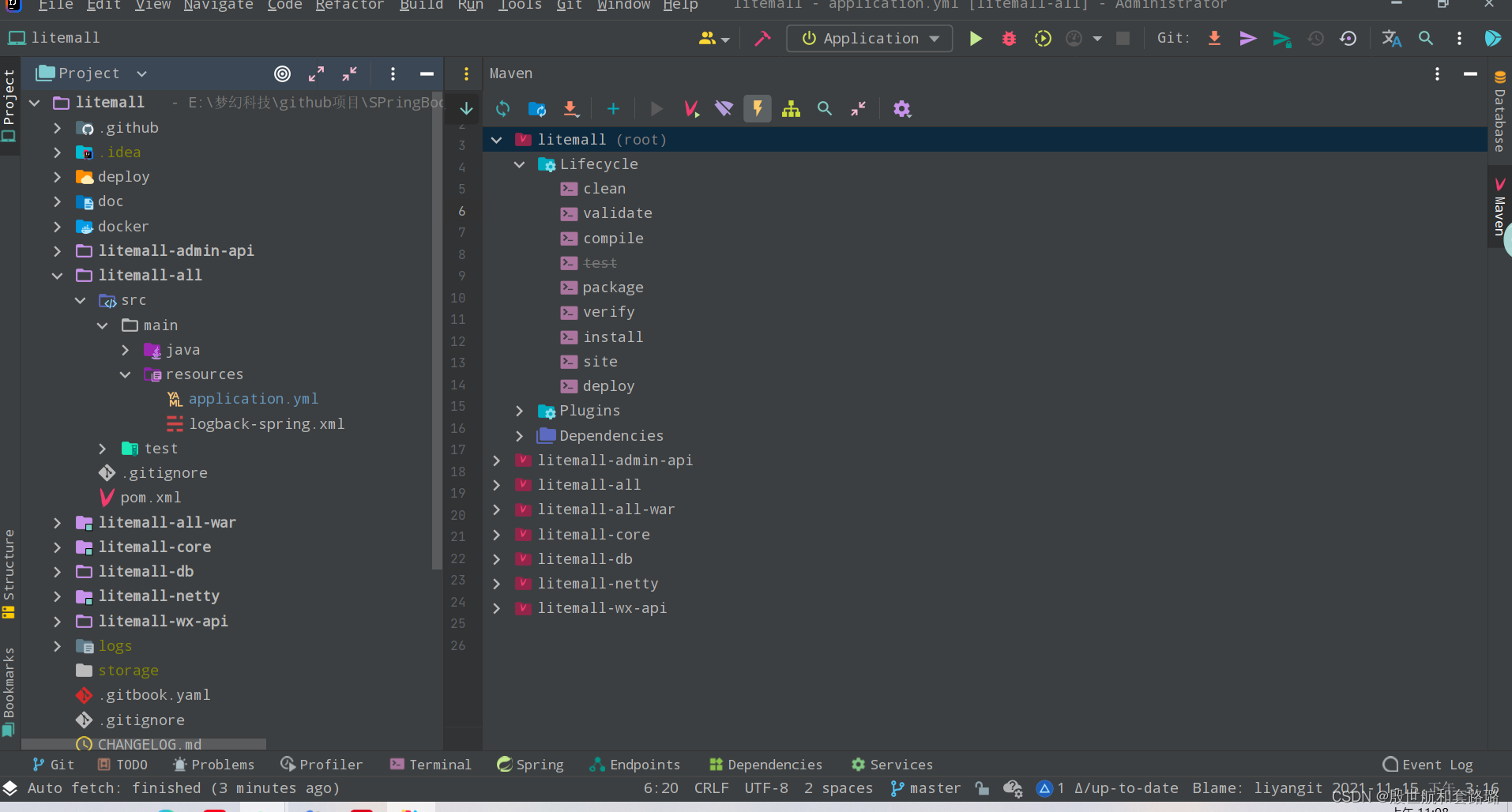Collapse litemall-all folder in Project tree
This screenshot has width=1512, height=812.
57,276
